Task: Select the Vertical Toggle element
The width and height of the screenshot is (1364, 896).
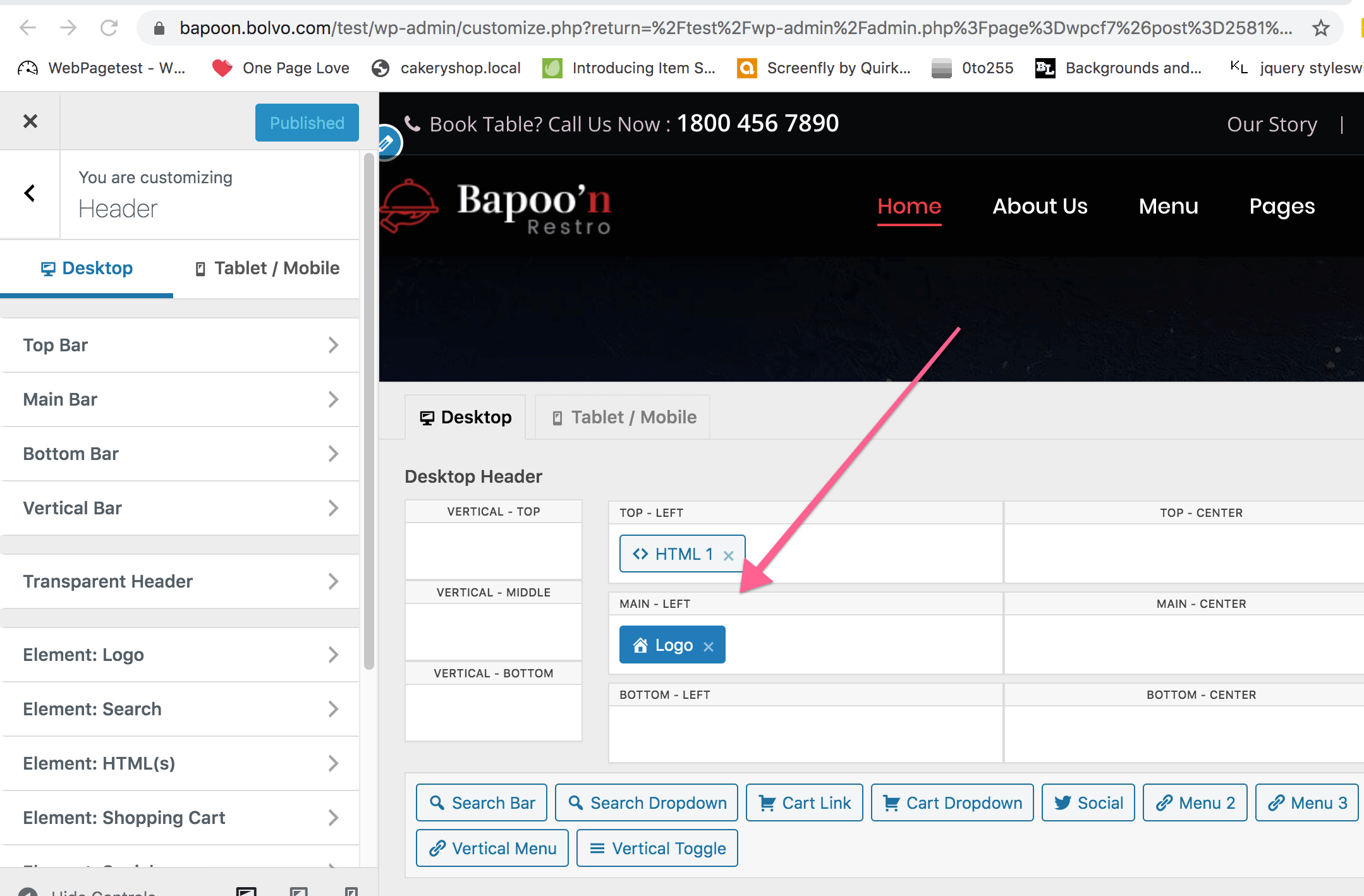Action: pyautogui.click(x=657, y=848)
